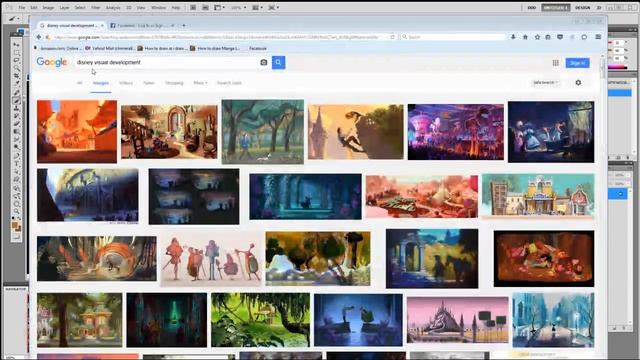Open the Photoshop File menu
This screenshot has width=640, height=360.
click(22, 8)
